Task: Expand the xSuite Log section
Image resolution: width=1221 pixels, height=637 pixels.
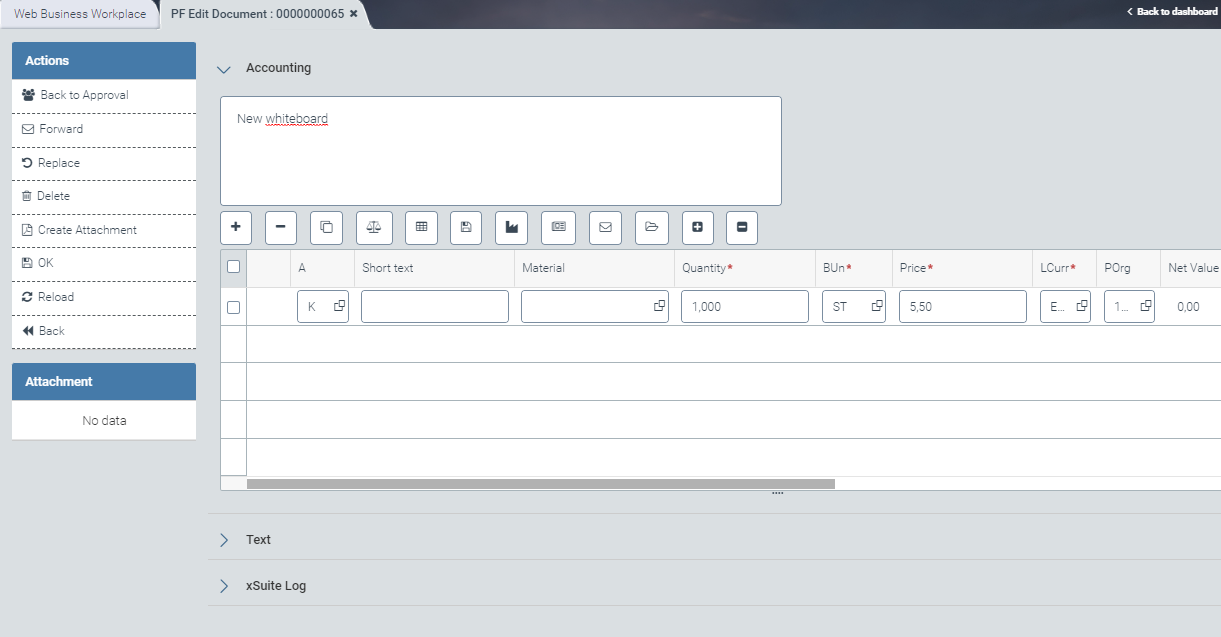Action: click(x=223, y=585)
